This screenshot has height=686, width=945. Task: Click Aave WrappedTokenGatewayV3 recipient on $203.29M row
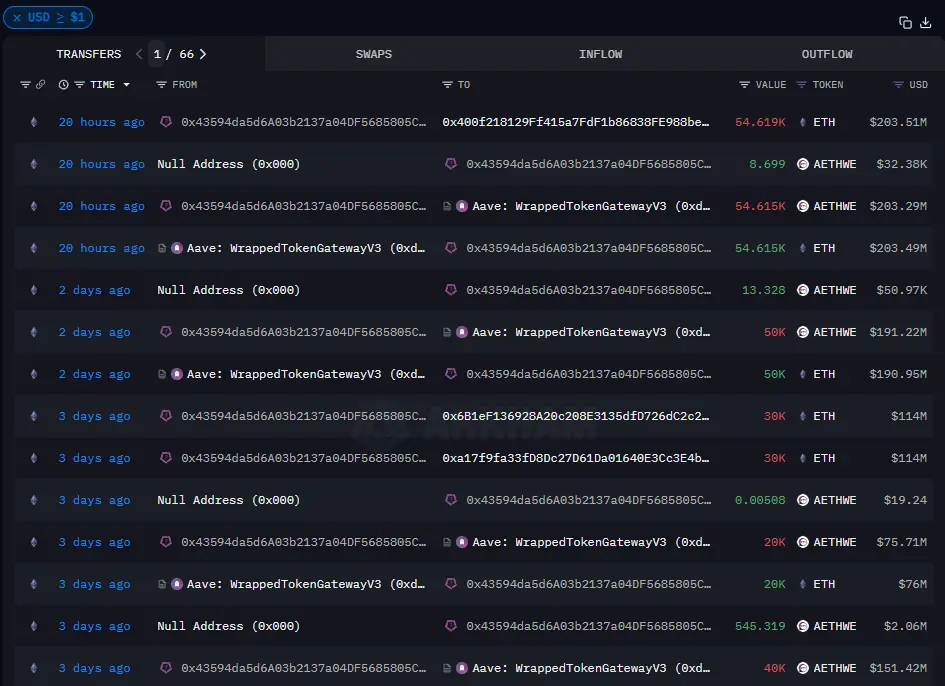(x=591, y=206)
